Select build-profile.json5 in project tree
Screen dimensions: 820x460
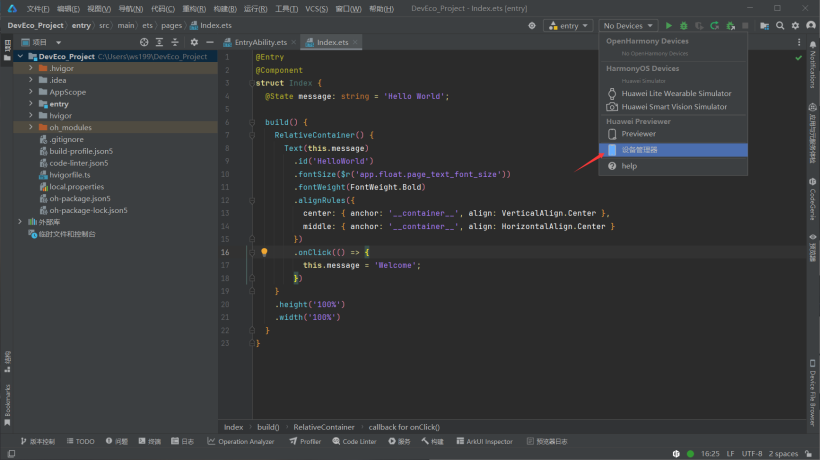(81, 151)
